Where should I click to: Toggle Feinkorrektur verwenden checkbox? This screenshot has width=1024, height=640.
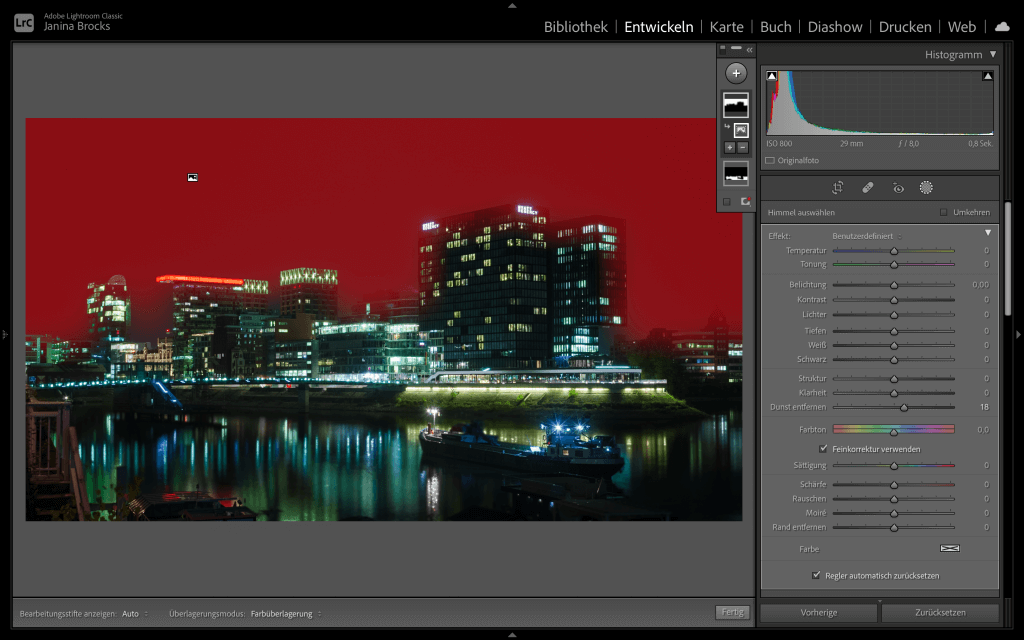point(823,449)
